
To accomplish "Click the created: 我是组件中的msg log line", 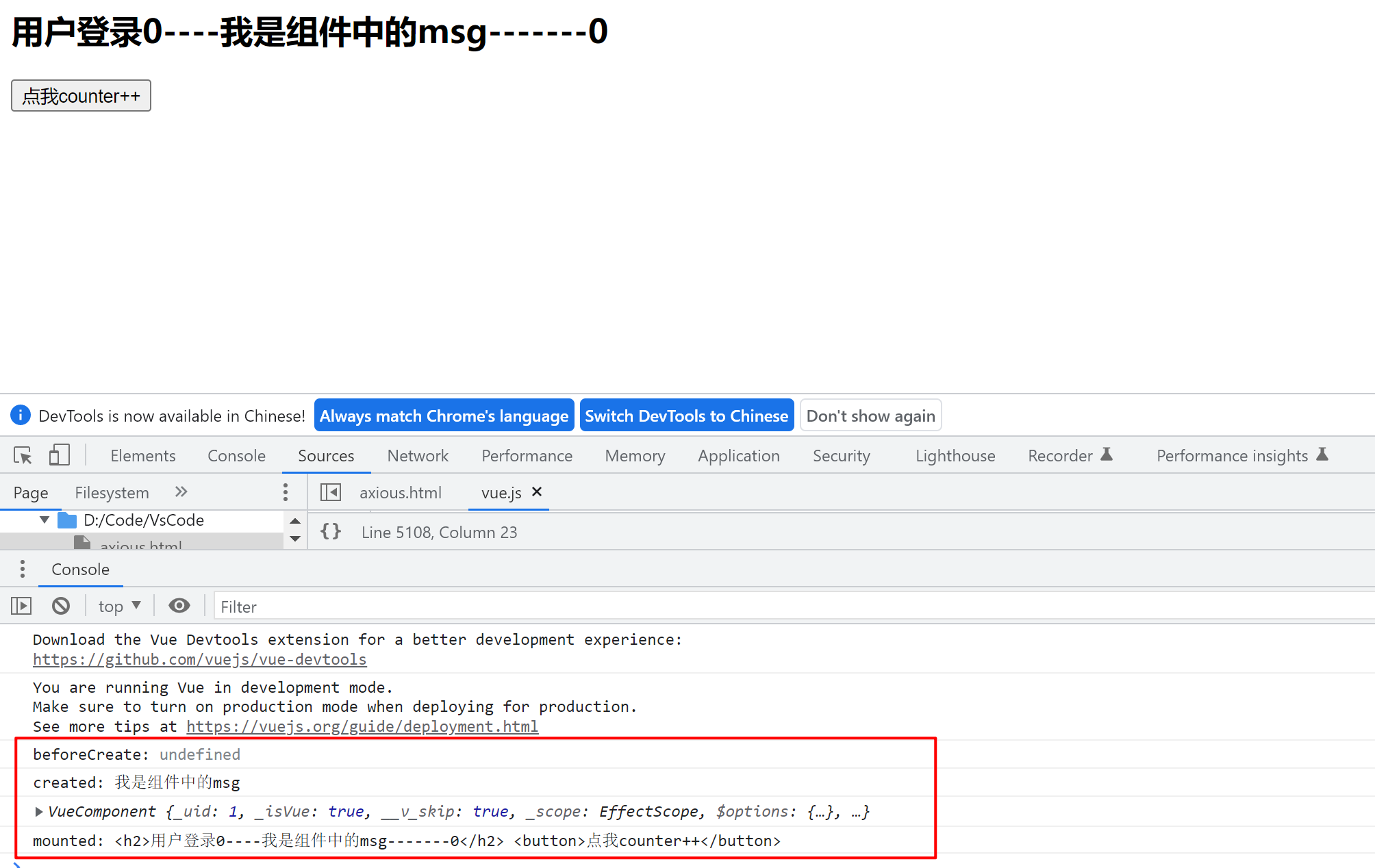I will pyautogui.click(x=137, y=782).
